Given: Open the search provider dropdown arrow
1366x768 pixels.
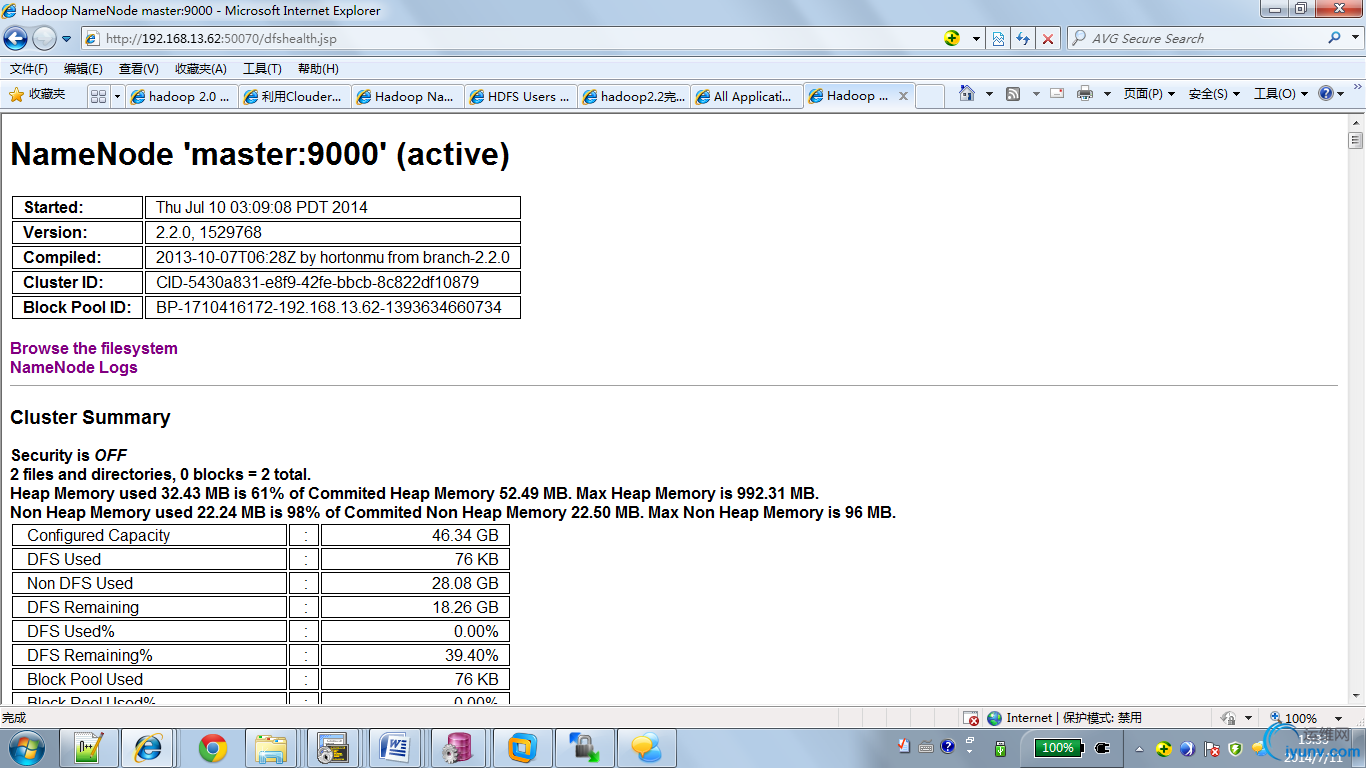Looking at the screenshot, I should [x=1353, y=38].
